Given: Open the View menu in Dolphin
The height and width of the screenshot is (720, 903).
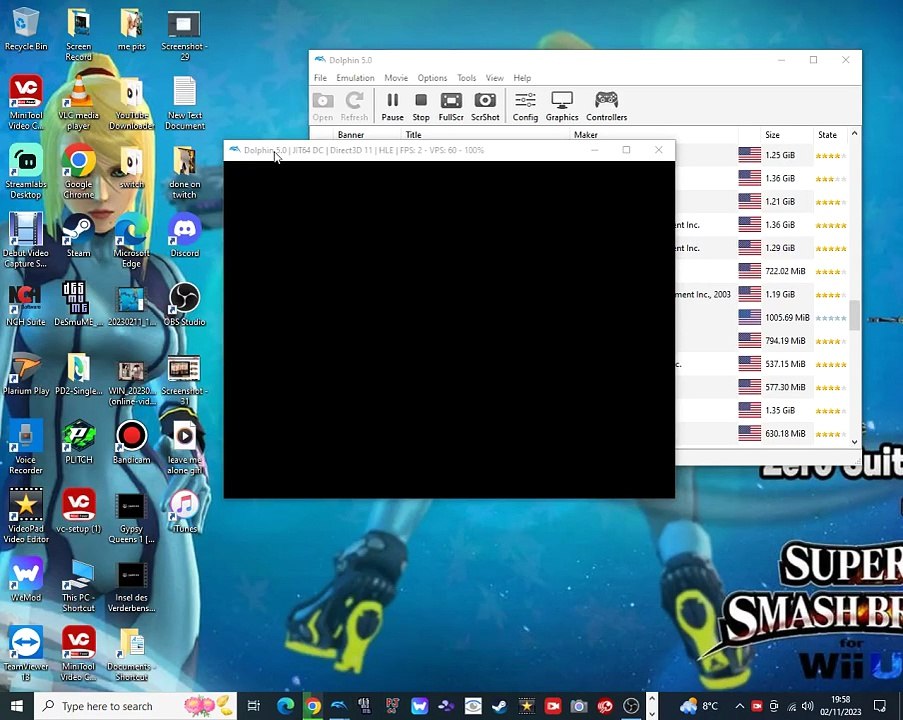Looking at the screenshot, I should tap(495, 78).
